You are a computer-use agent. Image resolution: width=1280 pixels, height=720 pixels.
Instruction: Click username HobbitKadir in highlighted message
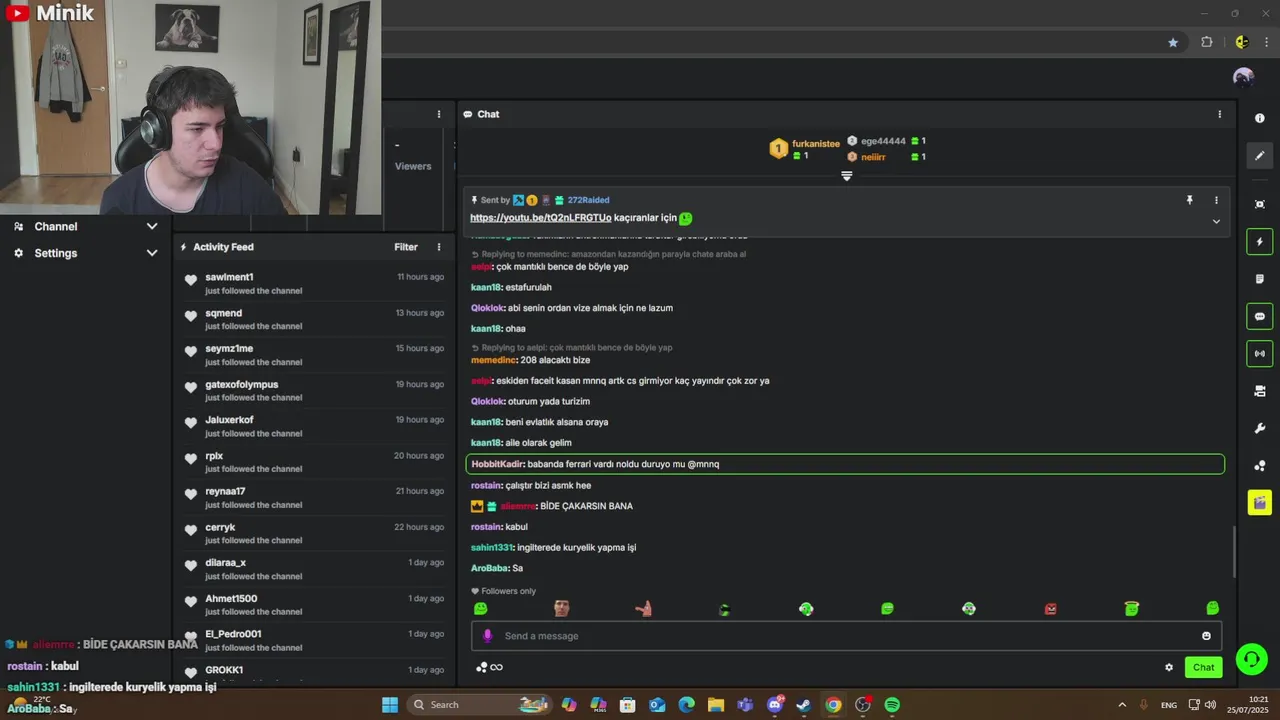pyautogui.click(x=497, y=464)
